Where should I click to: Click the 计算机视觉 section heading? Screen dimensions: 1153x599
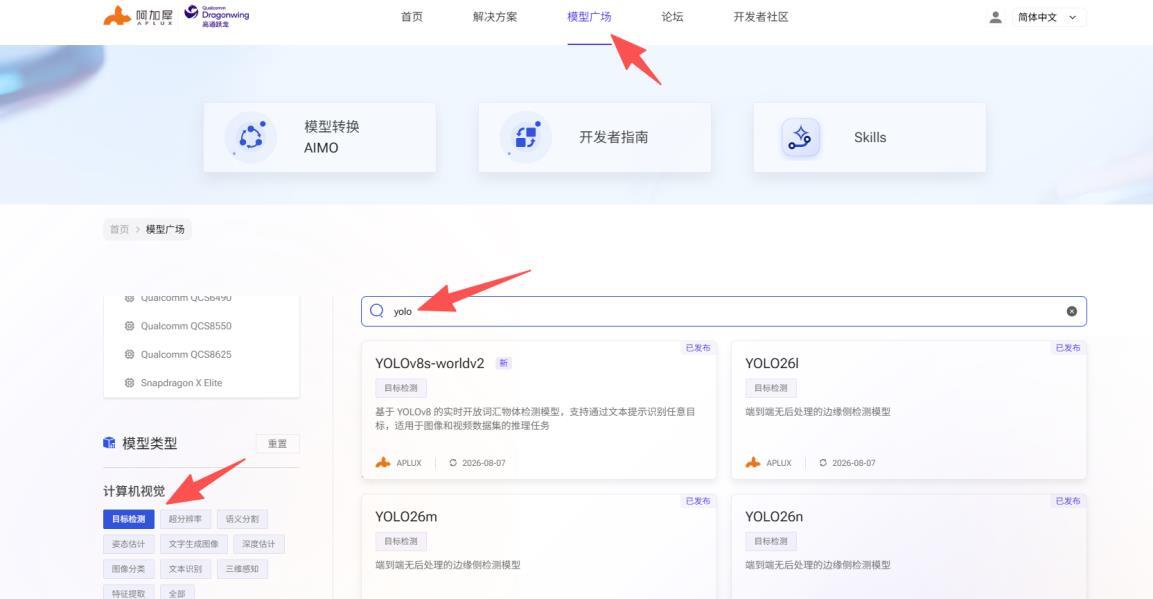click(134, 491)
